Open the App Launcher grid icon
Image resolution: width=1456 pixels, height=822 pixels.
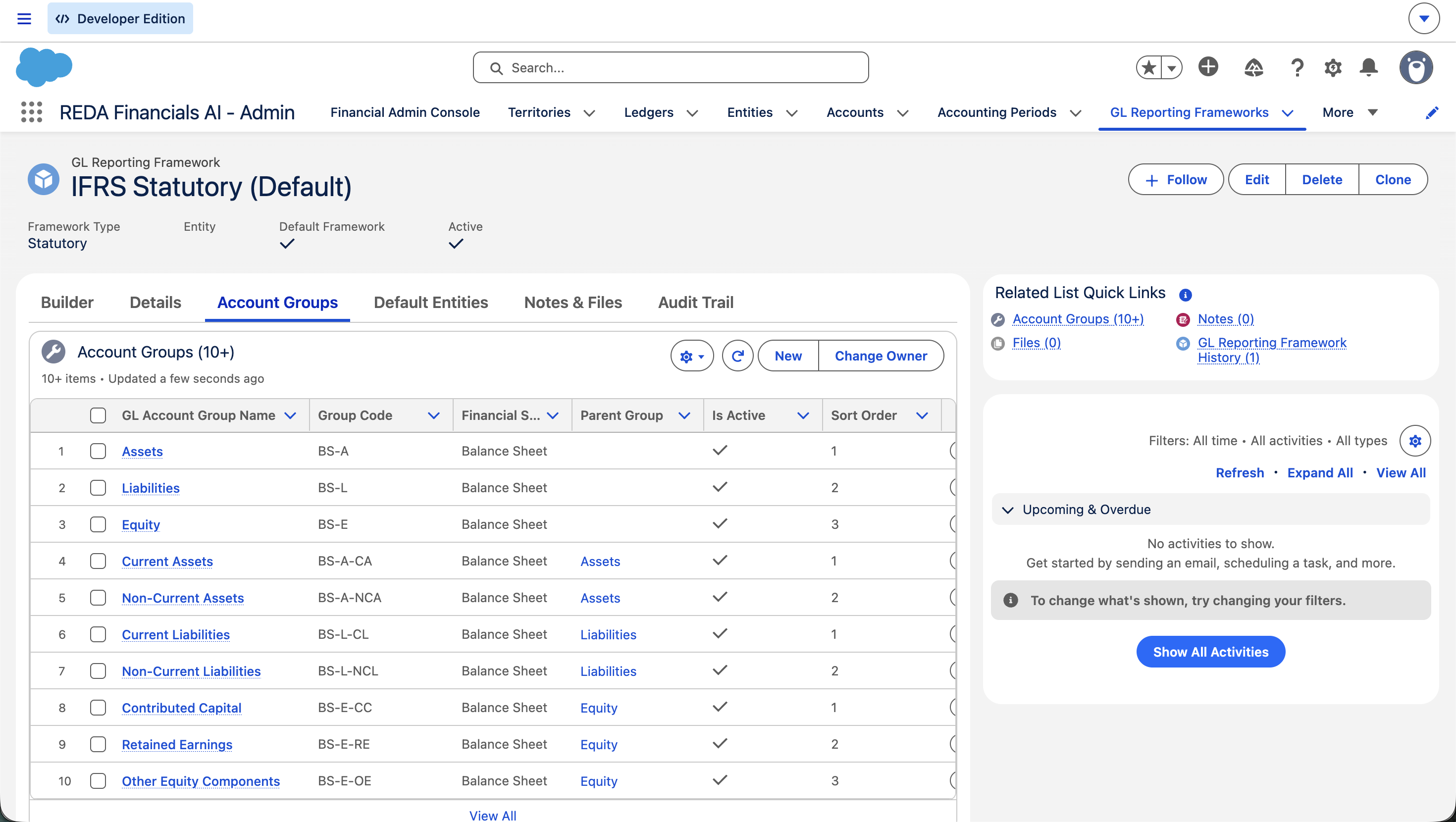pyautogui.click(x=32, y=112)
